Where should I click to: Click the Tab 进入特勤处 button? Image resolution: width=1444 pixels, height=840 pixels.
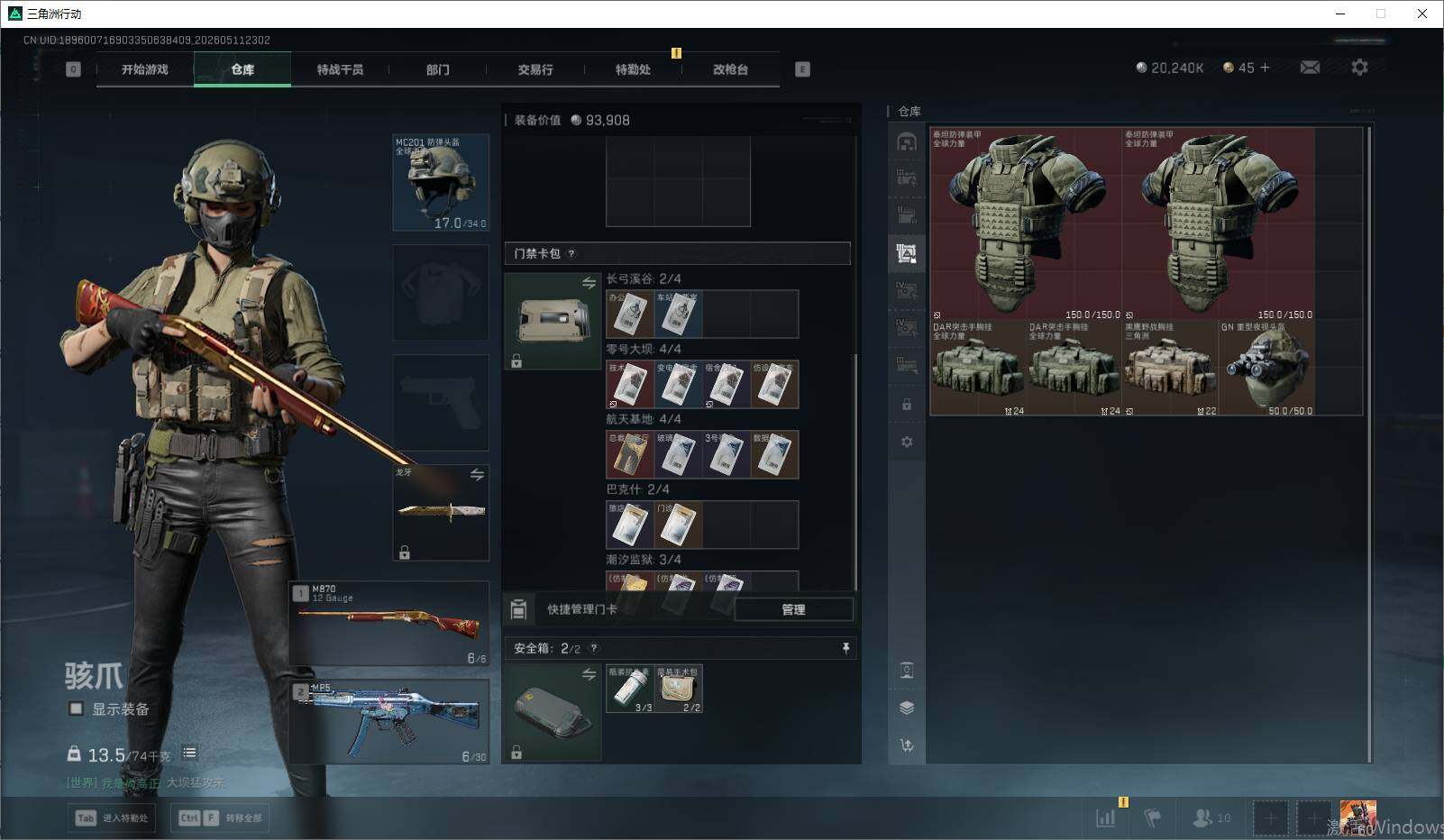(113, 817)
